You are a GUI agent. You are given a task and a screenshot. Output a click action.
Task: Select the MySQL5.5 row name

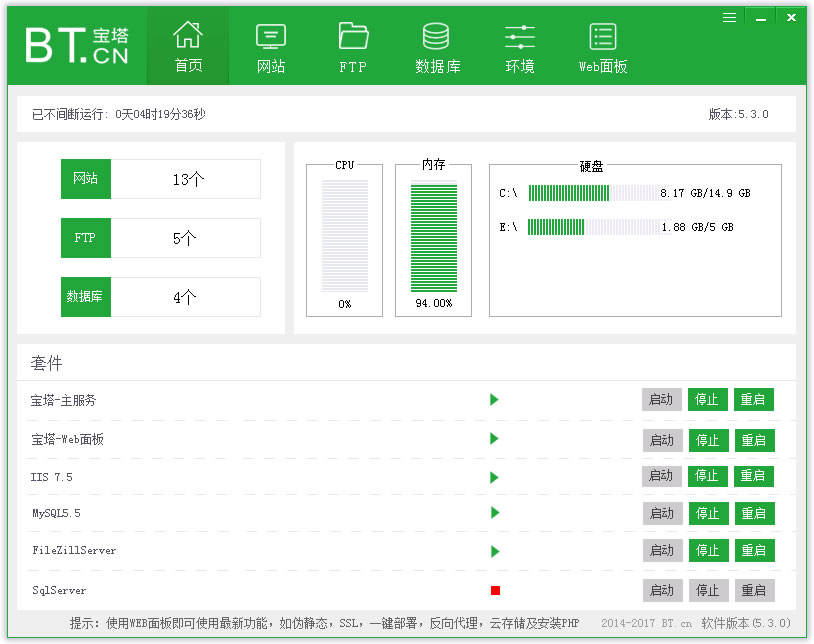tap(57, 514)
